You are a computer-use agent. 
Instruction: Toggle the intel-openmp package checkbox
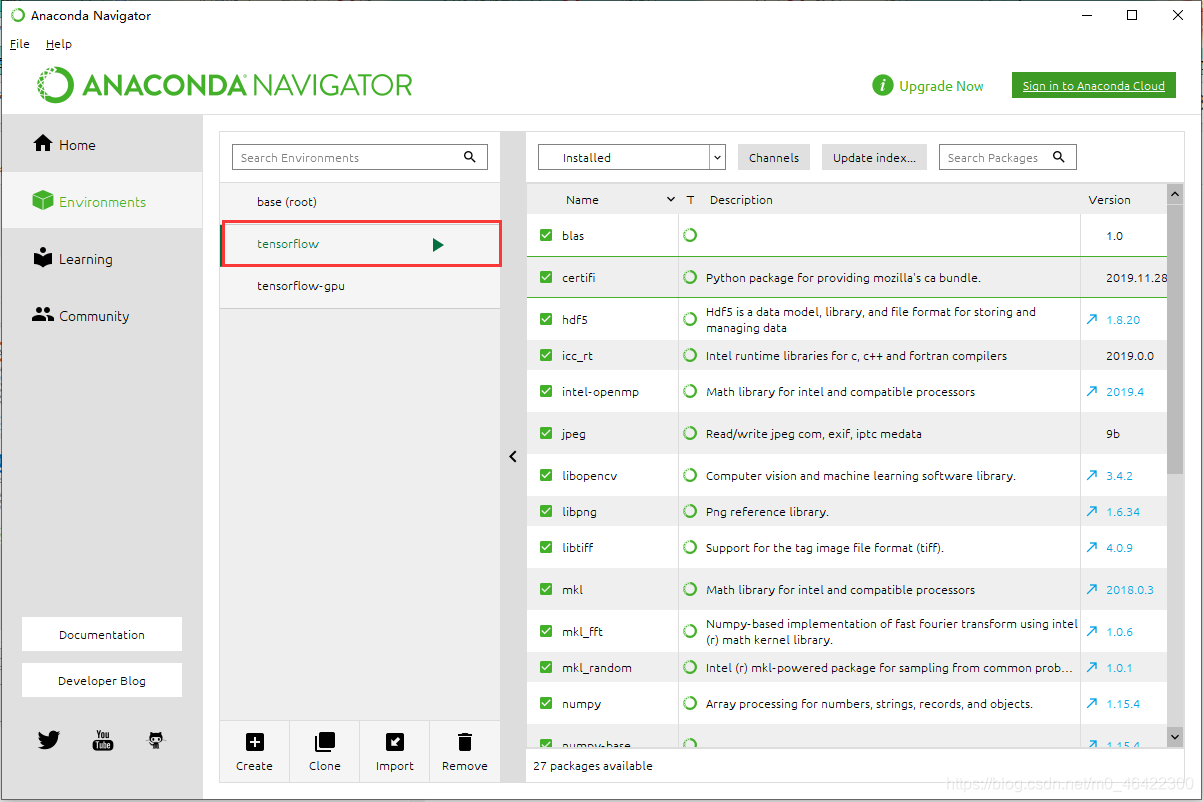tap(546, 391)
